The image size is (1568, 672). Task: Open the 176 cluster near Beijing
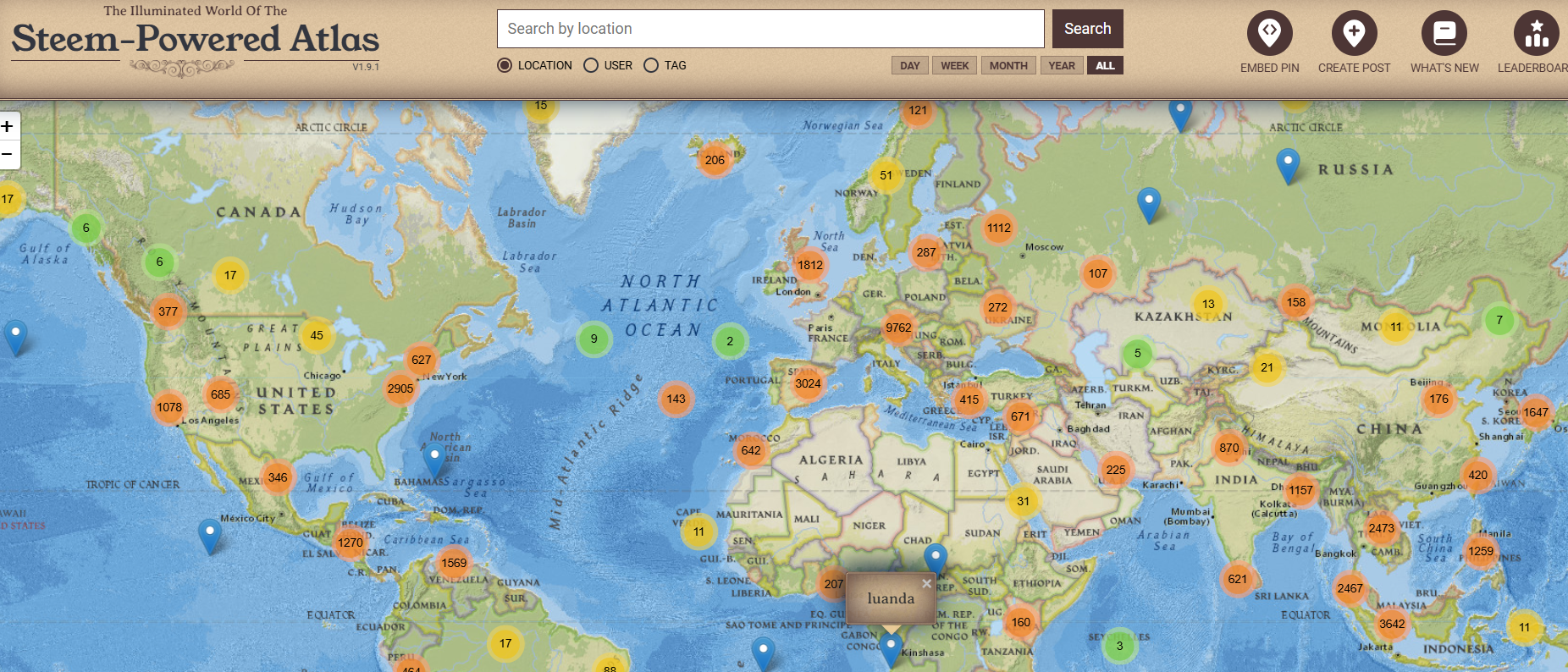(x=1439, y=399)
